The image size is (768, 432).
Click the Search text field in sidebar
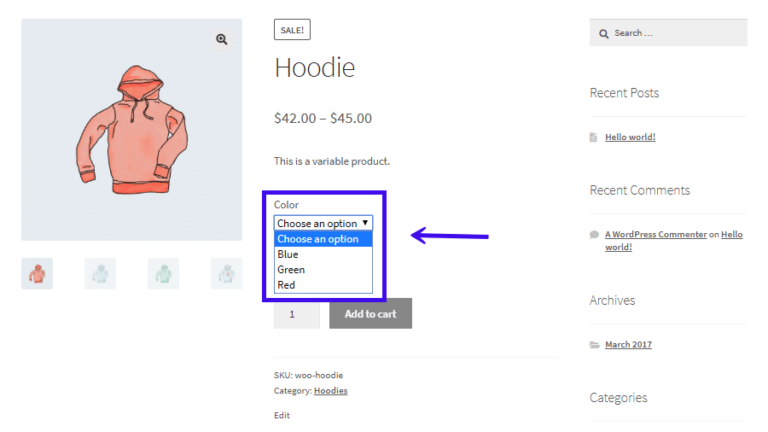click(x=675, y=33)
